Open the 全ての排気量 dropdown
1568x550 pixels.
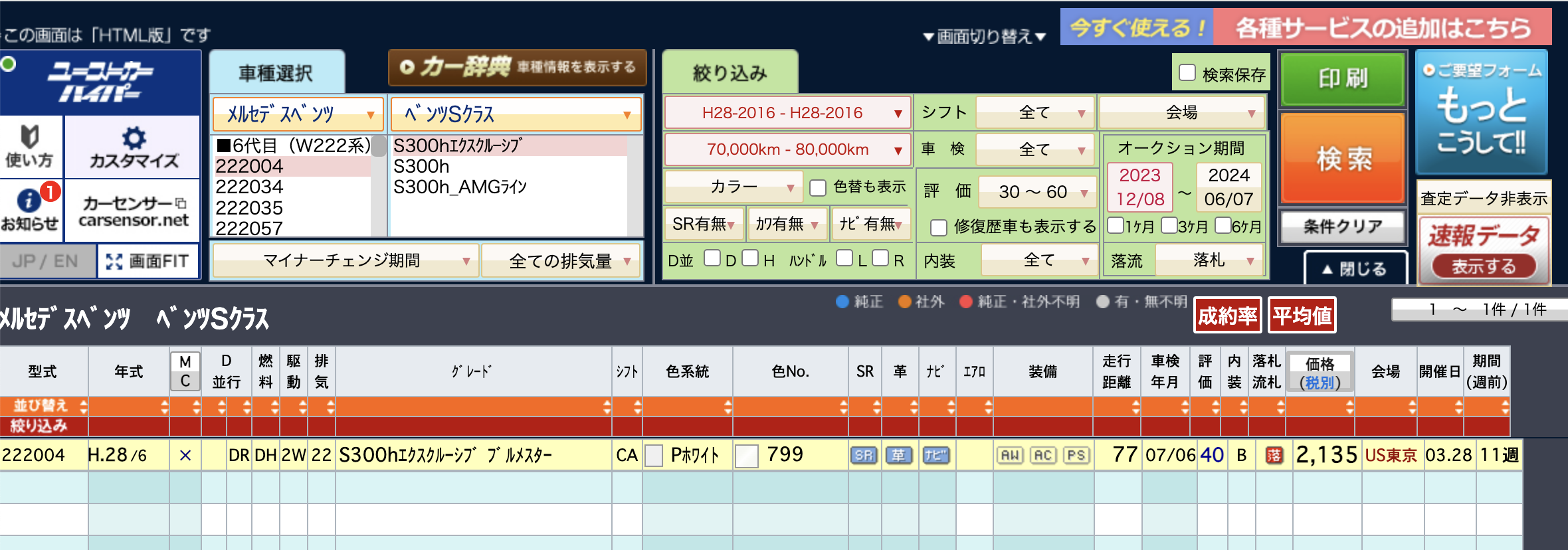(x=560, y=260)
